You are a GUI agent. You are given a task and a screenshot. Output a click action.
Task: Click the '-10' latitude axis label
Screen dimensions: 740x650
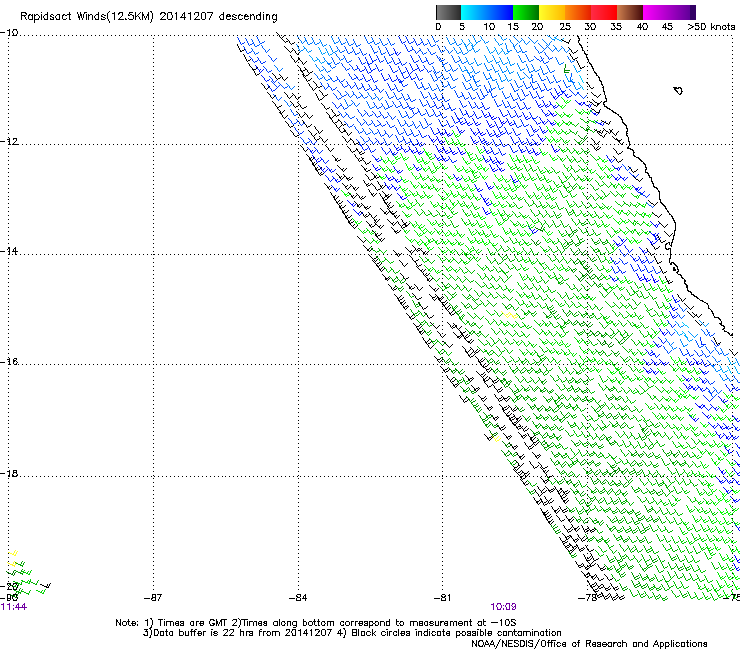point(9,33)
